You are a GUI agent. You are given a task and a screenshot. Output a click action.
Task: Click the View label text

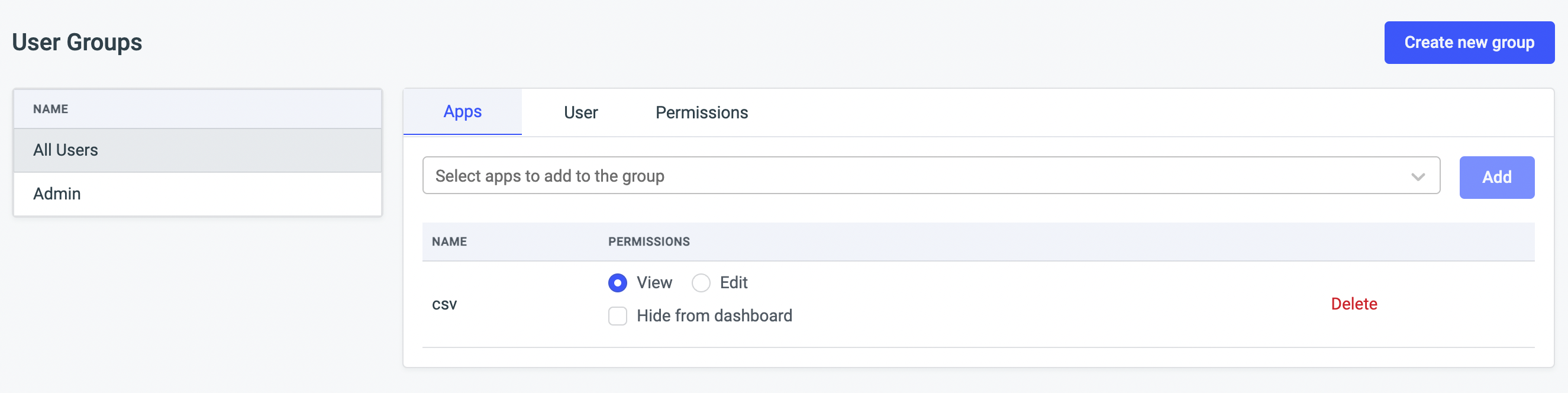[x=654, y=283]
